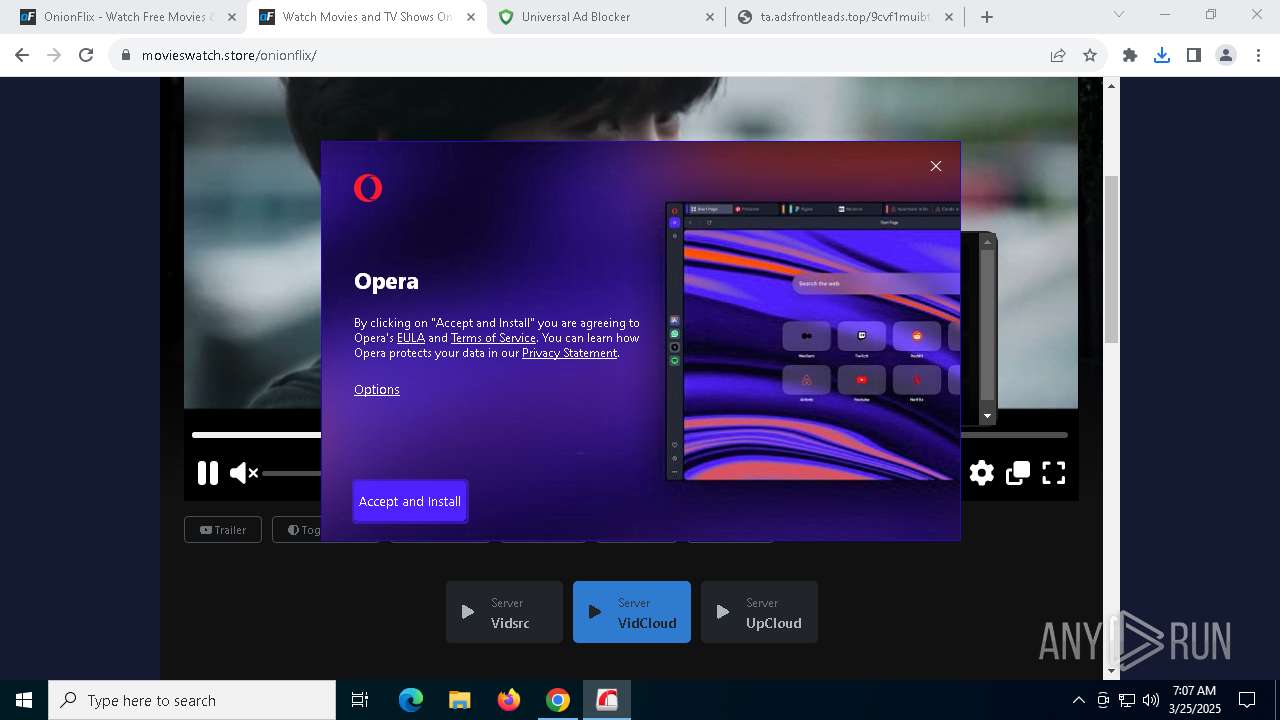1280x720 pixels.
Task: Open File Explorer from taskbar
Action: (460, 700)
